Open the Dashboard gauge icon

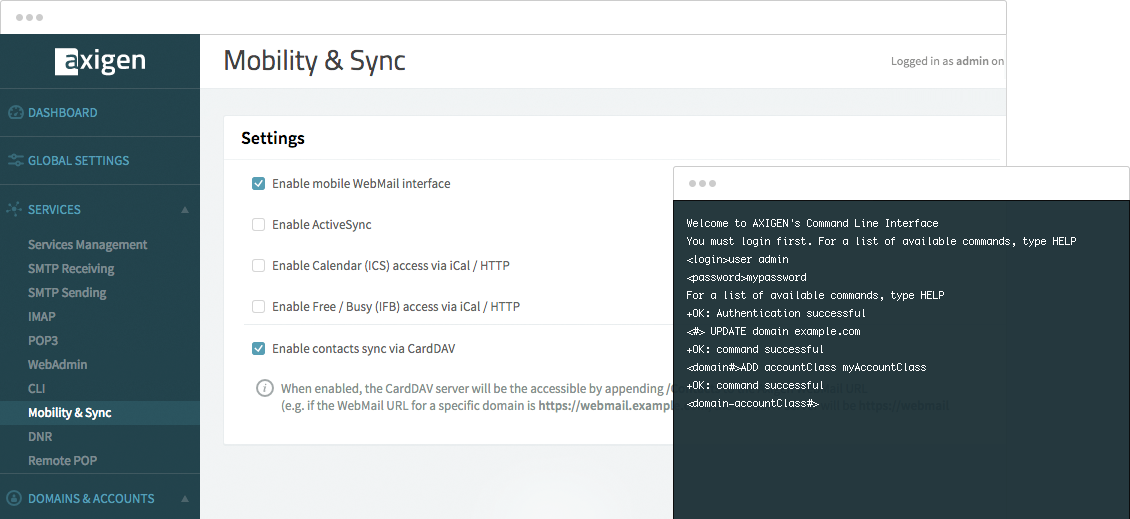pos(15,112)
